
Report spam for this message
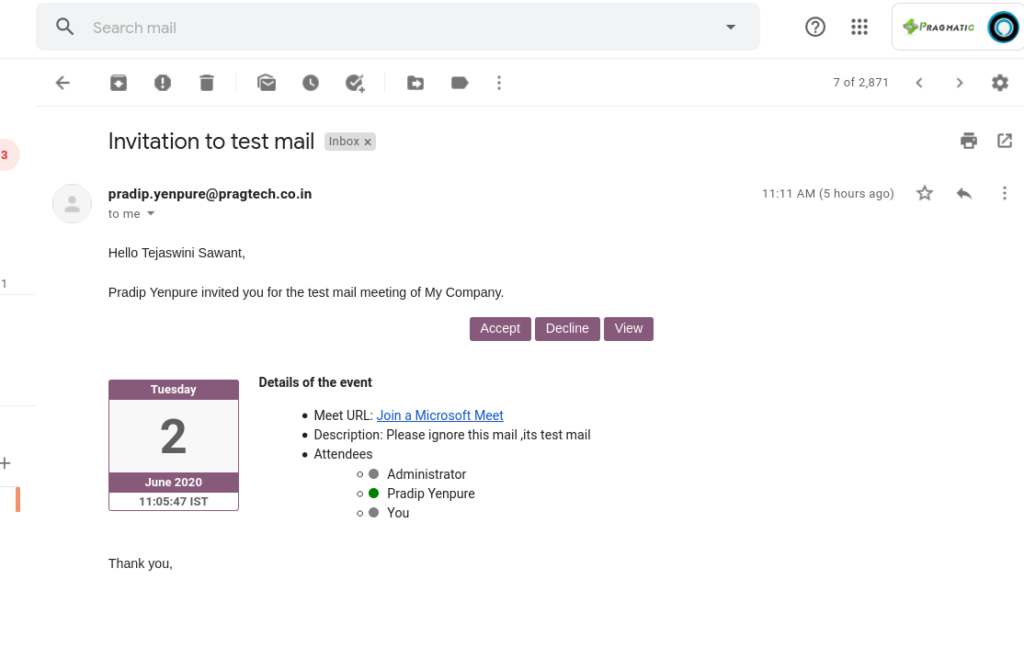(162, 83)
